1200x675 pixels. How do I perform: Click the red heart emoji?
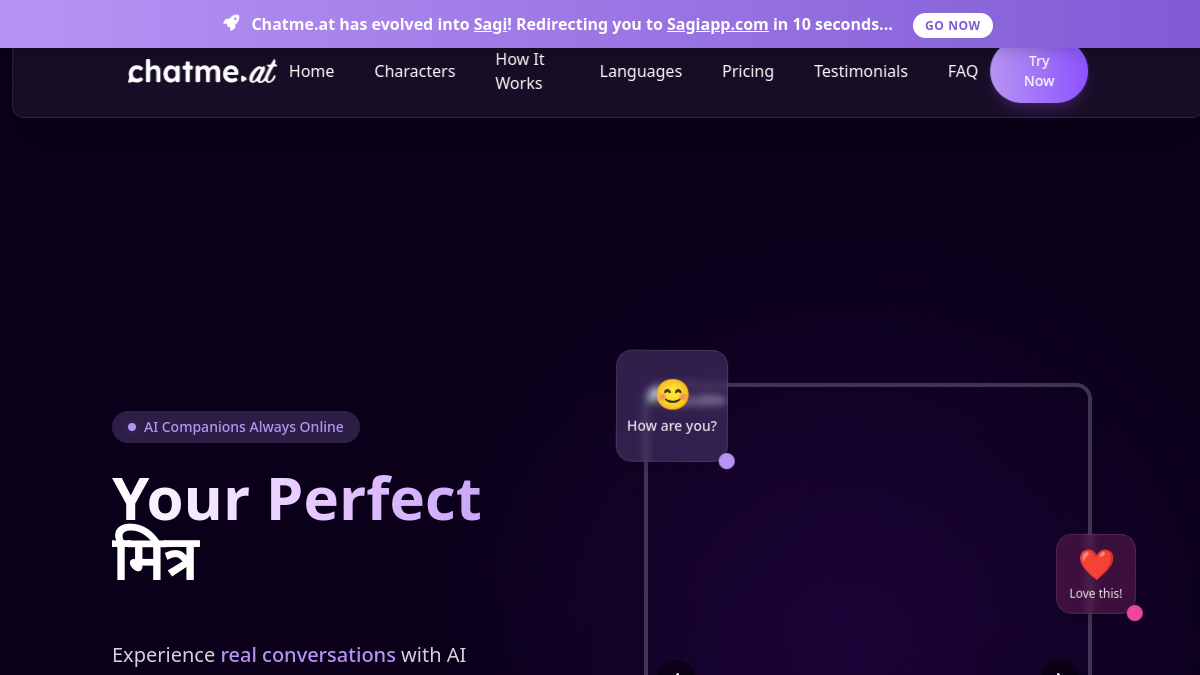[x=1096, y=565]
